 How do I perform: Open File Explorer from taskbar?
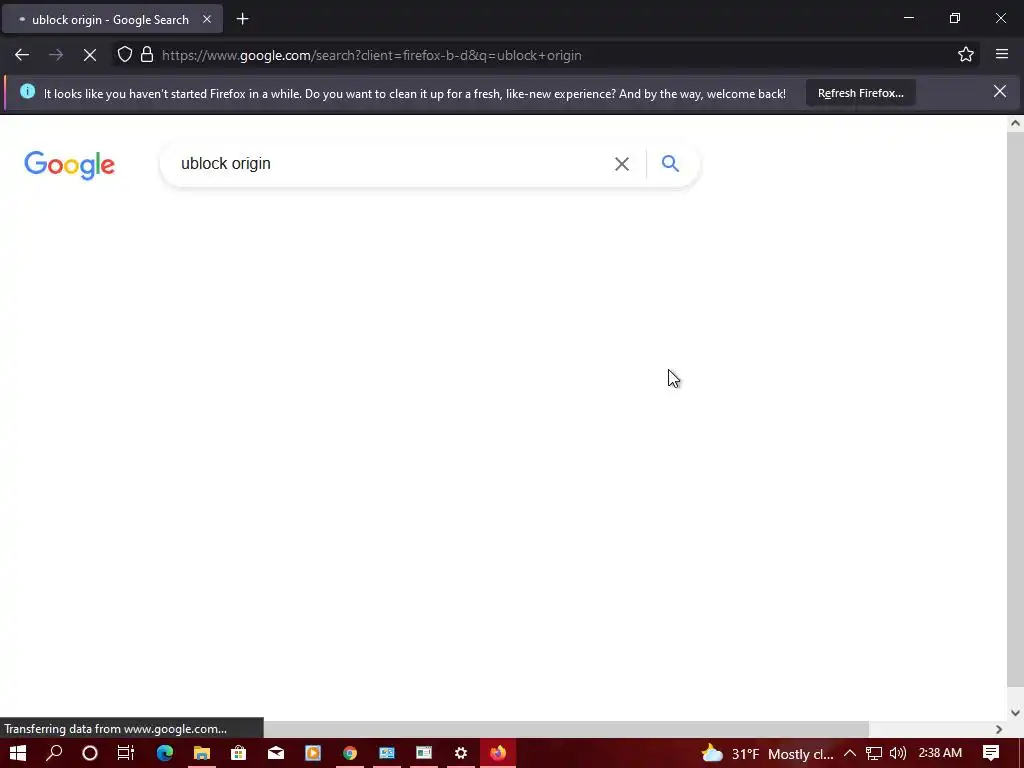pos(202,753)
